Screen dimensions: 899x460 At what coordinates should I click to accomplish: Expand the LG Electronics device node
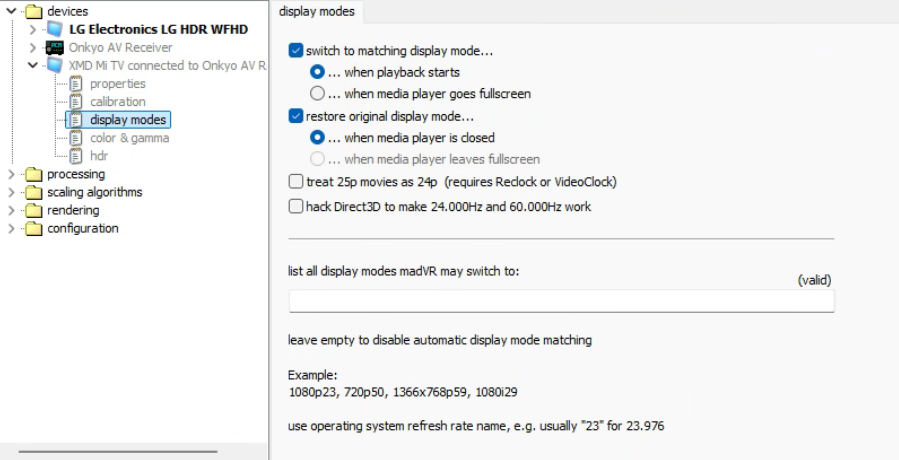(33, 30)
